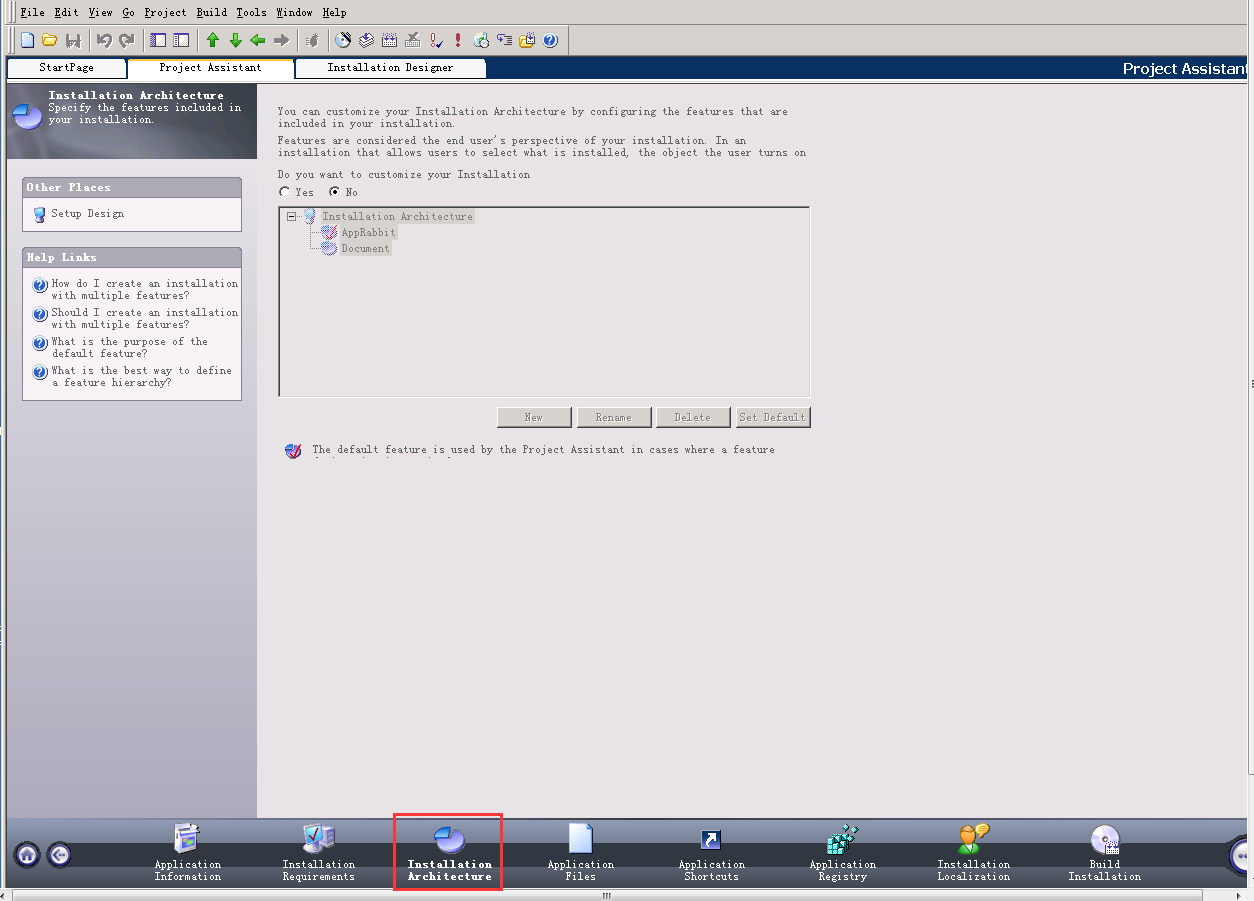Viewport: 1254px width, 901px height.
Task: Open the Build menu
Action: click(211, 12)
